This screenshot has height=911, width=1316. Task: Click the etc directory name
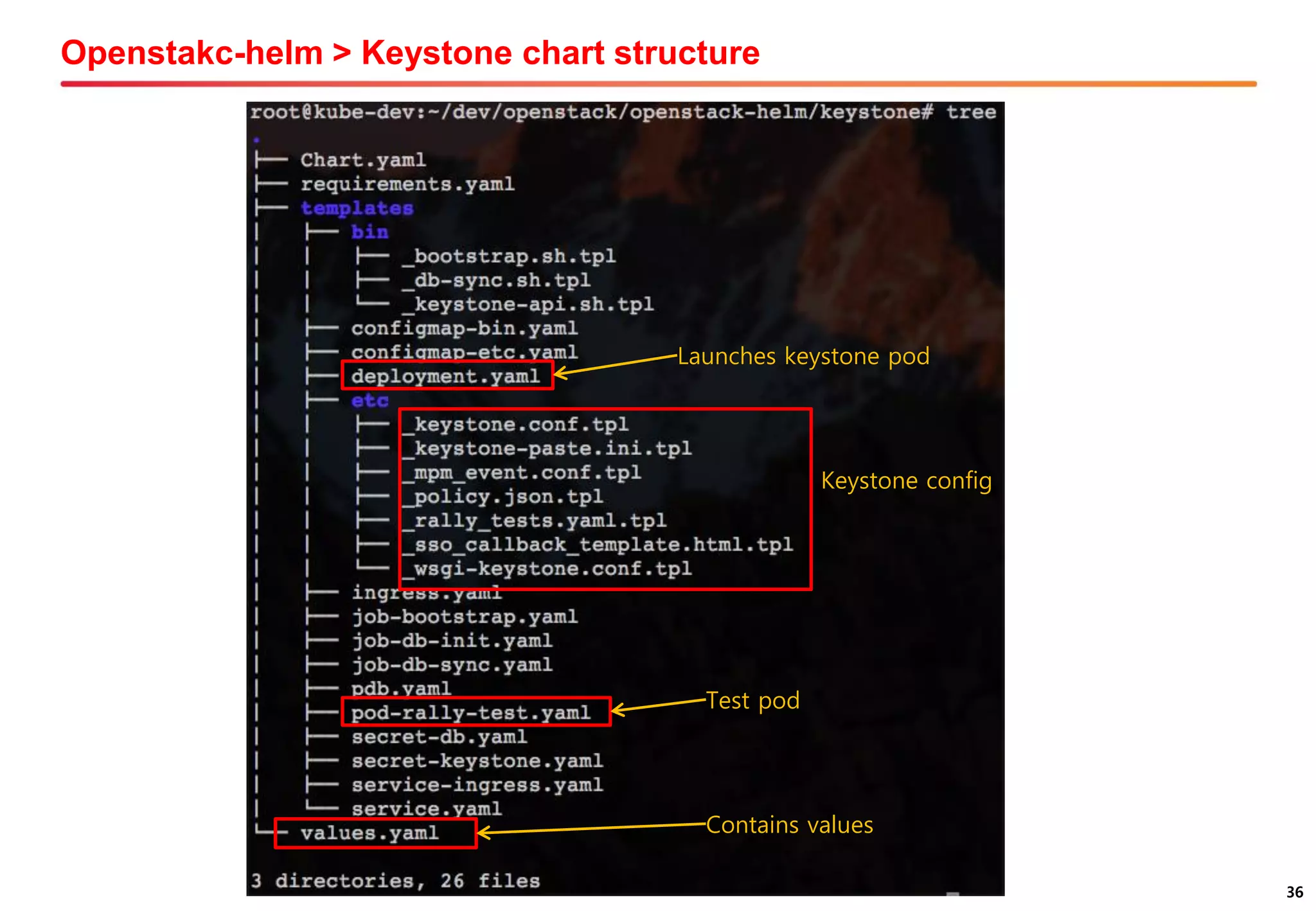(x=369, y=400)
